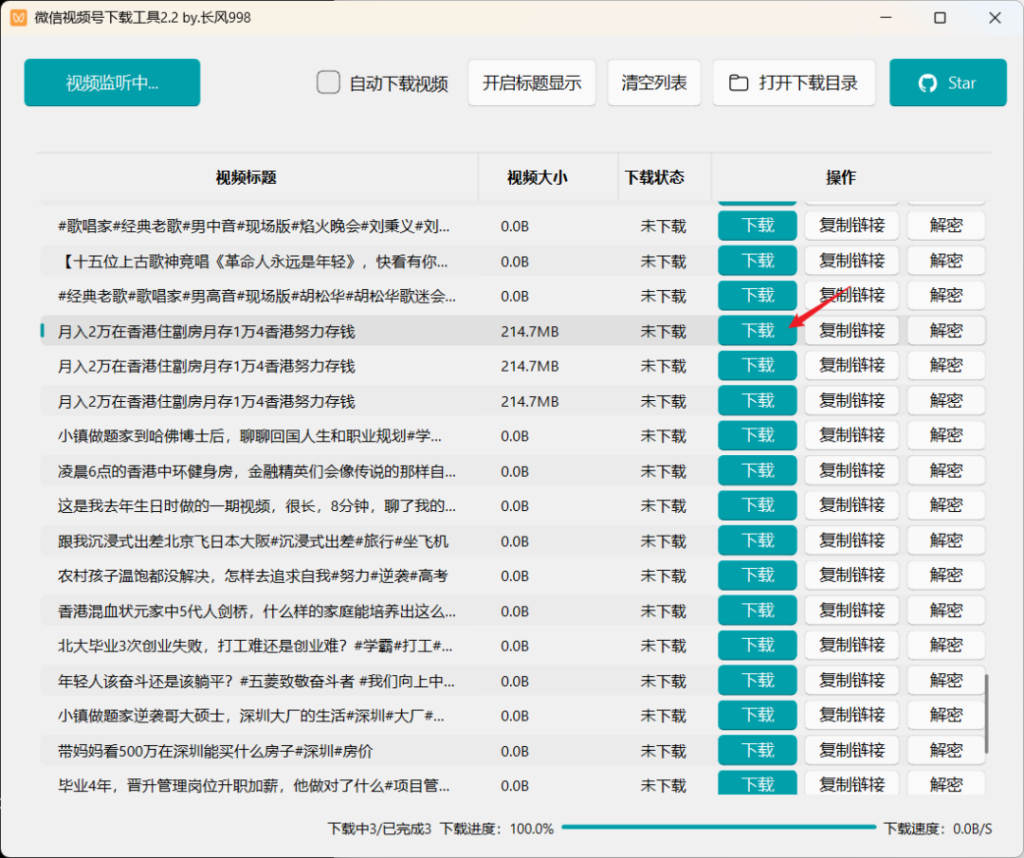
Task: Decrypt the 带妈妈看500万在深圳 video
Action: tap(946, 750)
